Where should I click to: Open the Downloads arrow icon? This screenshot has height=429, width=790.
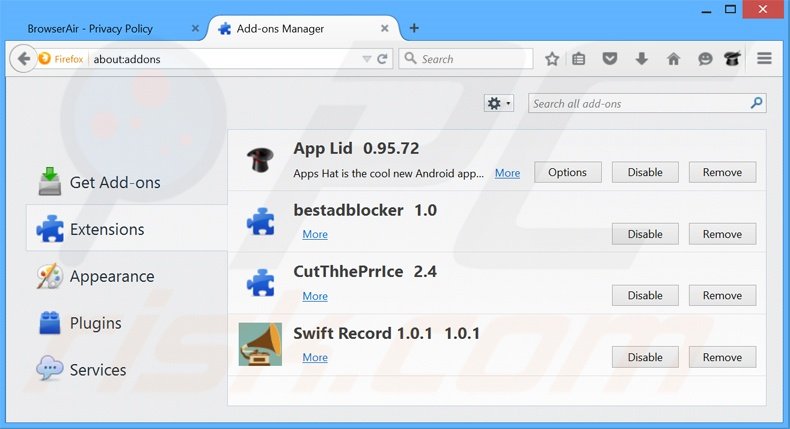click(x=641, y=59)
